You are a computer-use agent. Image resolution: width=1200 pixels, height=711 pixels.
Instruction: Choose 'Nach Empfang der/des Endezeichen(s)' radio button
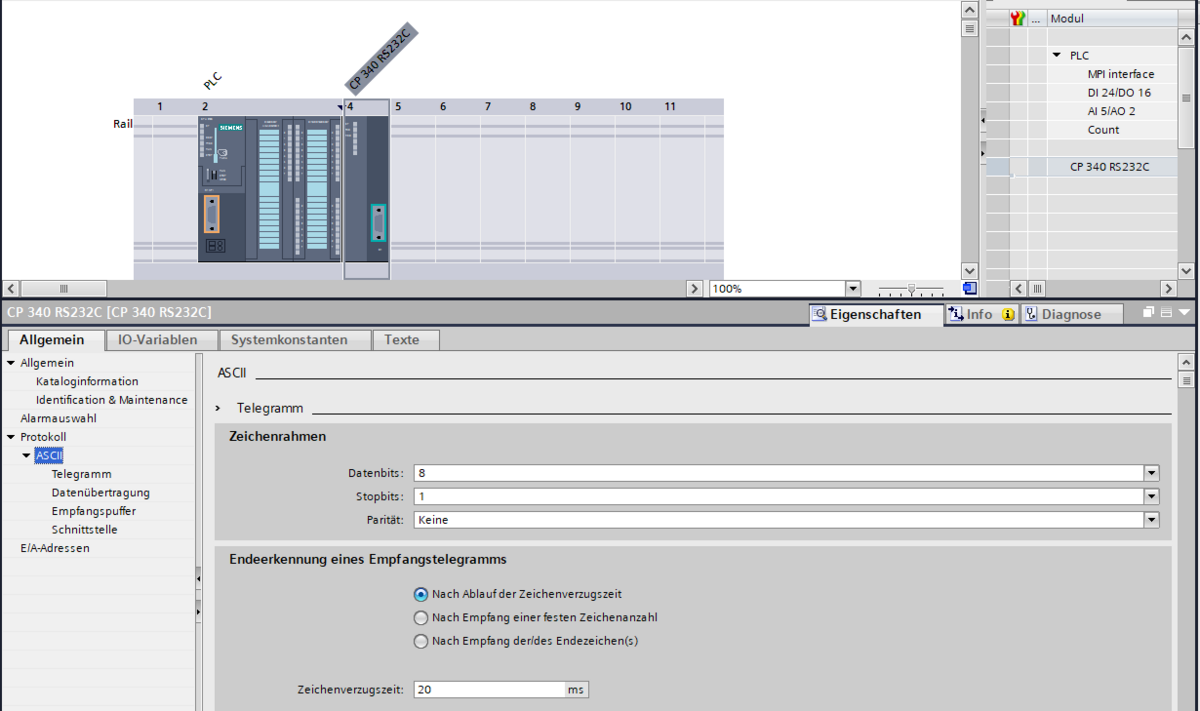coord(421,641)
